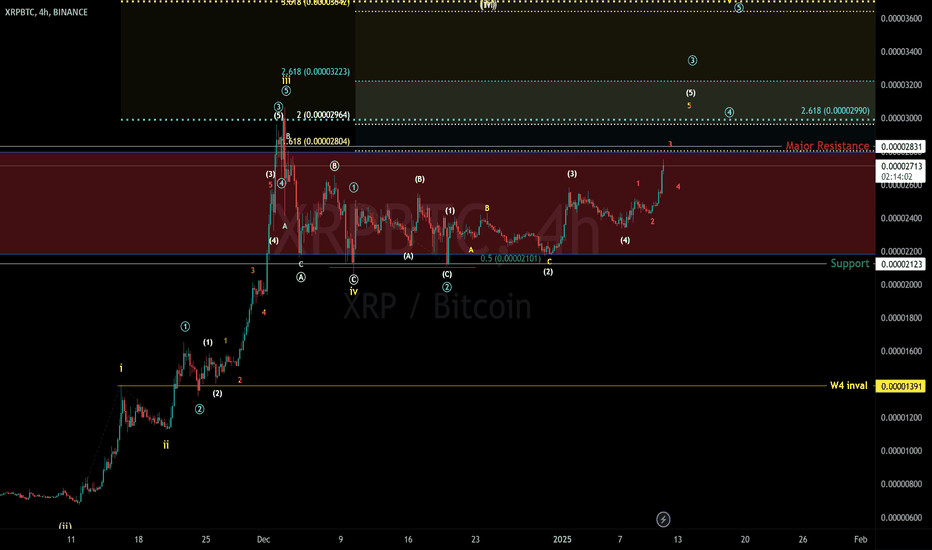
Task: Click the XRPBTC, 4h, BINANCE chart title
Action: coord(46,12)
